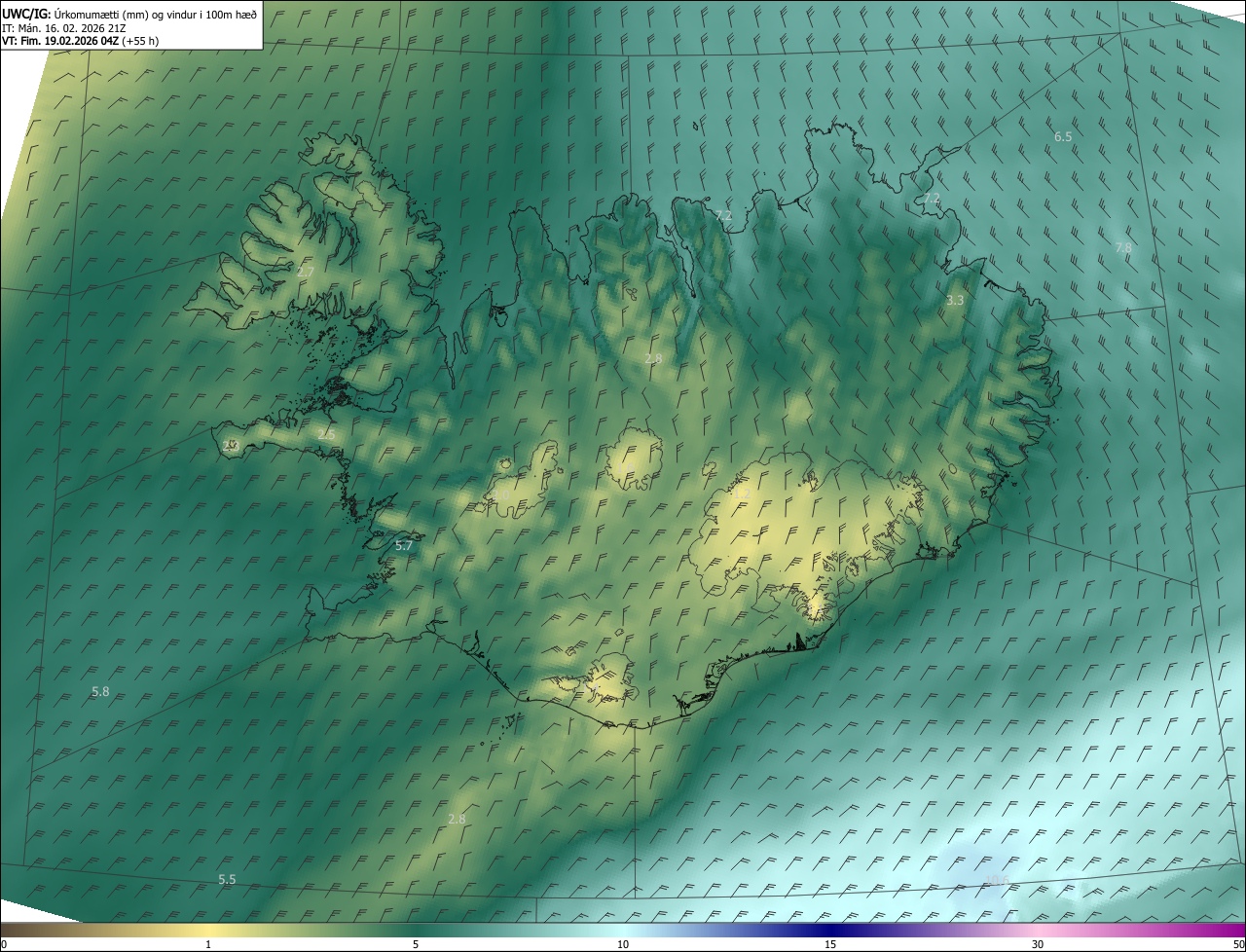Click the 1 tick on the color scale
Screen dimensions: 1246x952
click(208, 945)
